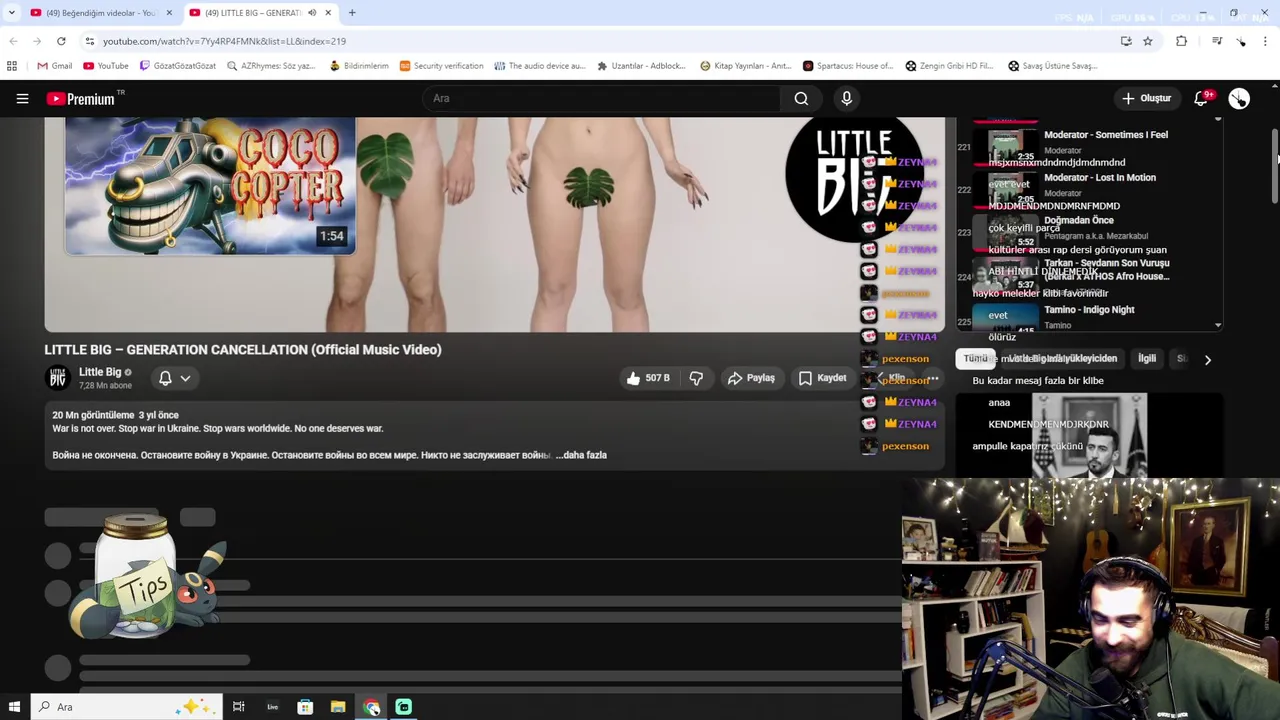Open channel notification bell dropdown

coord(175,378)
